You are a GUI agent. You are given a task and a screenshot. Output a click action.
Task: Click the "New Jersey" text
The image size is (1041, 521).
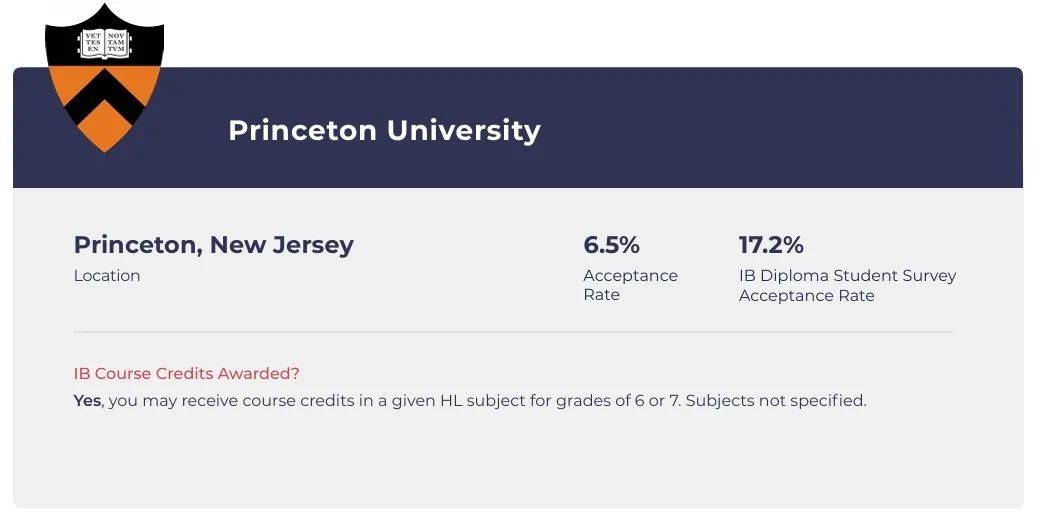[x=282, y=245]
